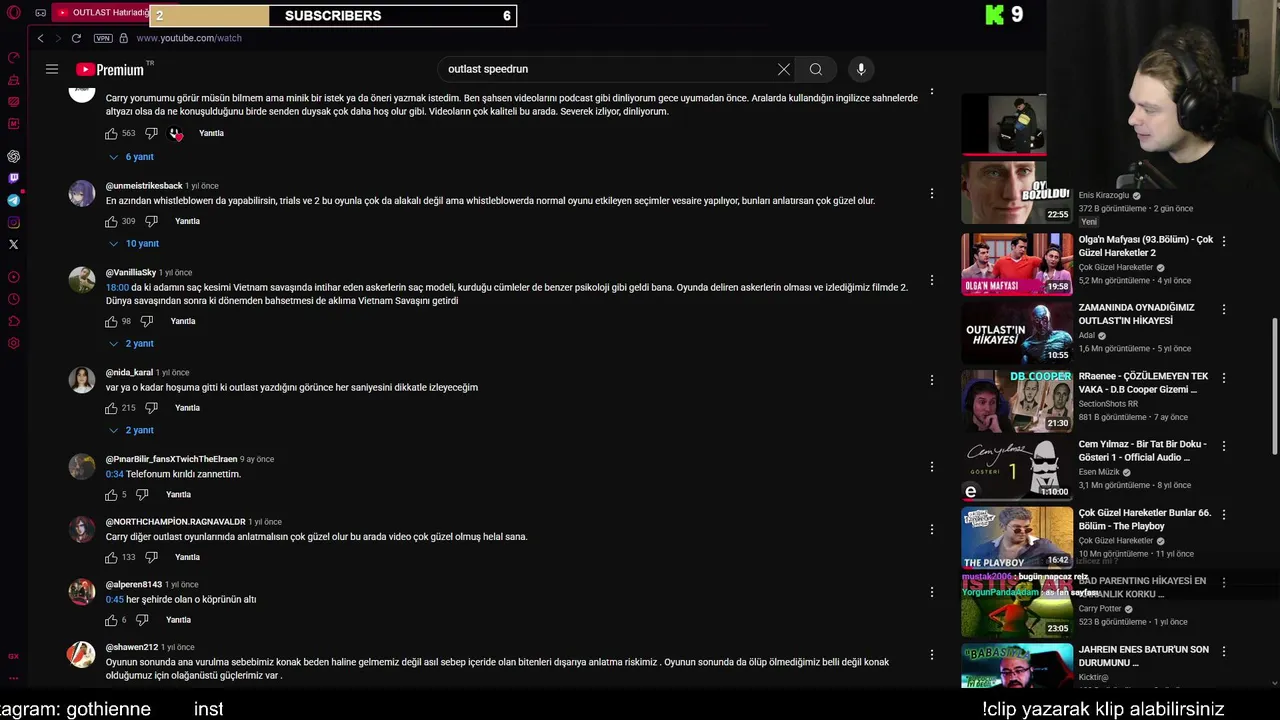Open The Playboy video thumbnail
Image resolution: width=1280 pixels, height=720 pixels.
(1017, 538)
